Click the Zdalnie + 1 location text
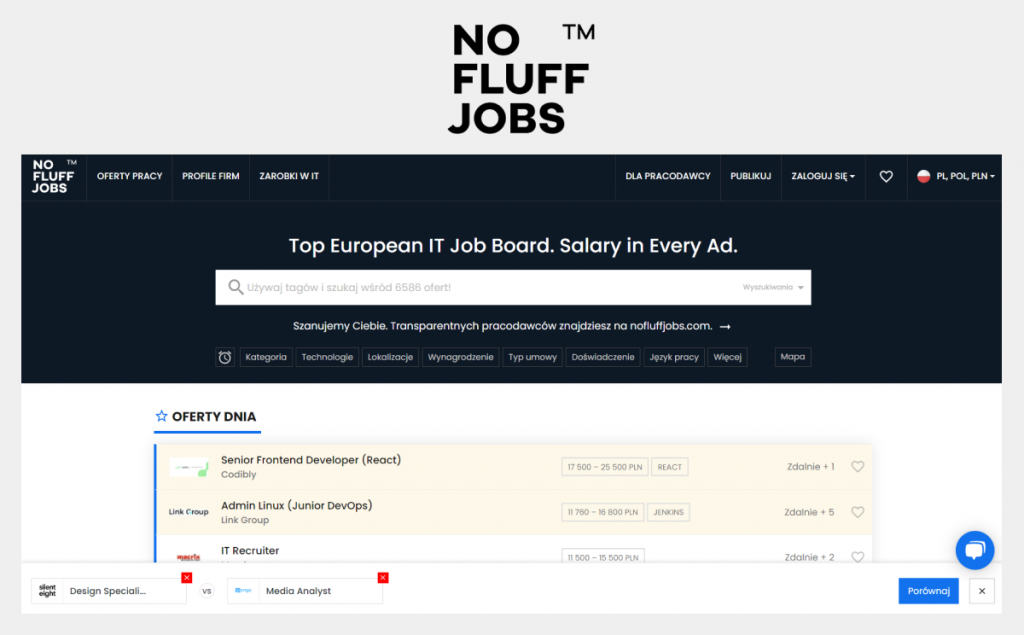The width and height of the screenshot is (1024, 635). pyautogui.click(x=810, y=466)
